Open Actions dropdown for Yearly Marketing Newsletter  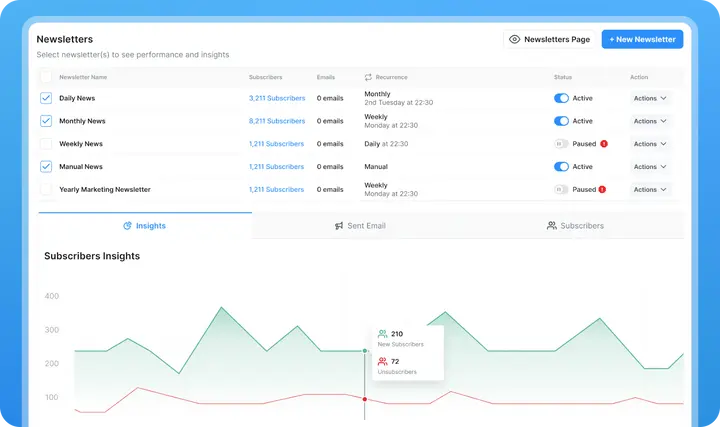pos(650,189)
